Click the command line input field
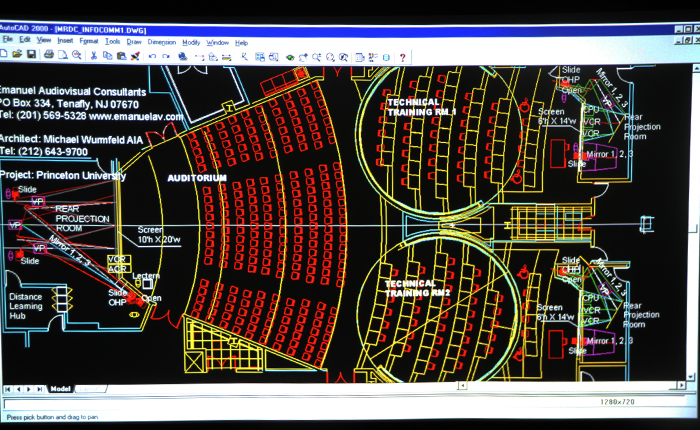Image resolution: width=700 pixels, height=430 pixels. point(344,403)
